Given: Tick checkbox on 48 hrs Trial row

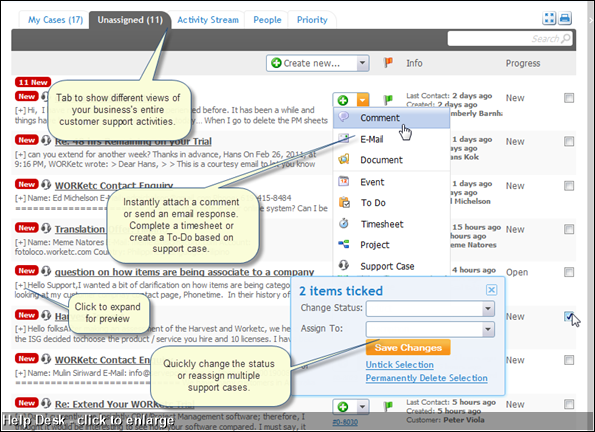Looking at the screenshot, I should tap(569, 142).
